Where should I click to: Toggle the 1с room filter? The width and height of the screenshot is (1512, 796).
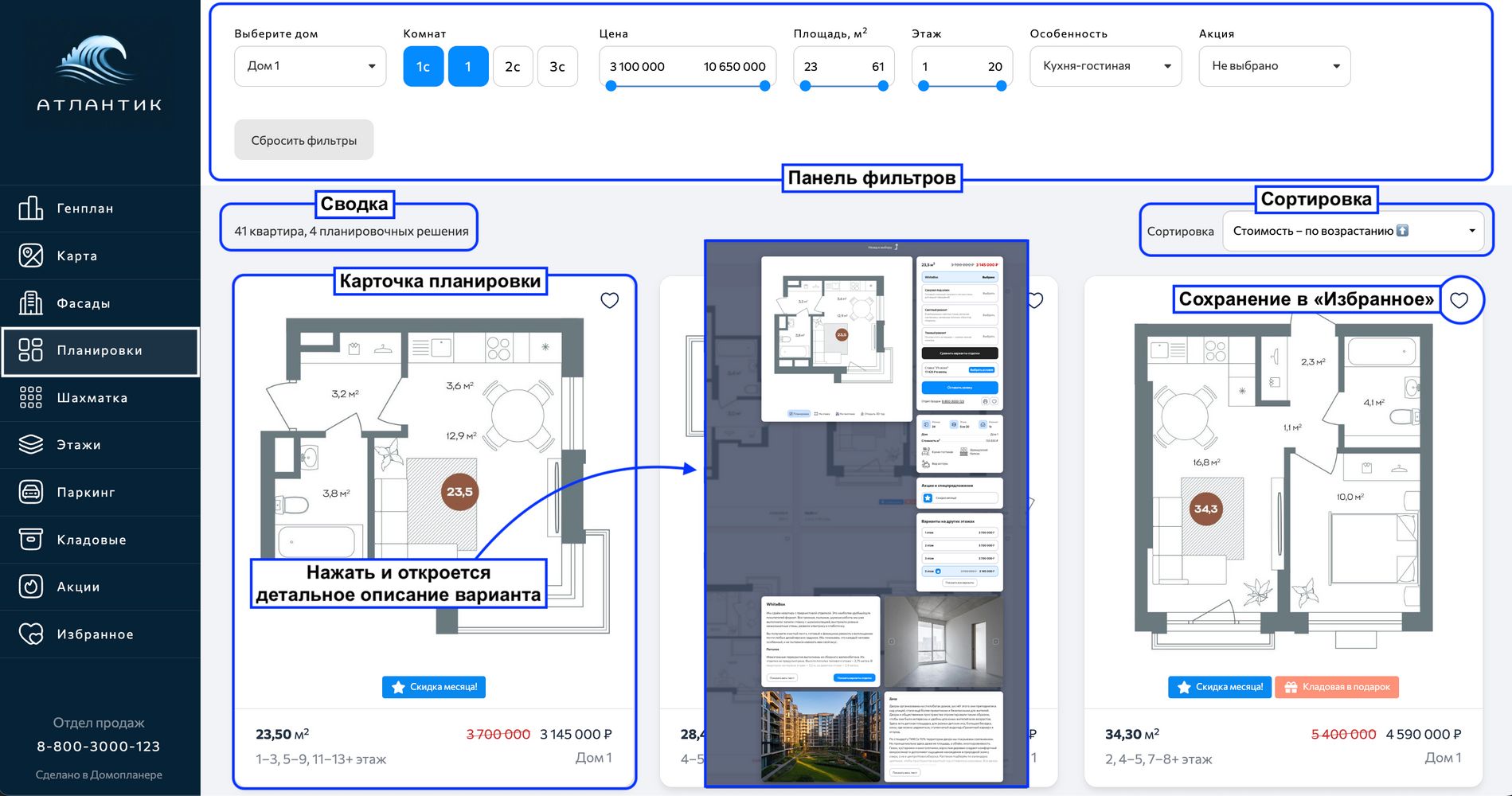click(x=424, y=67)
